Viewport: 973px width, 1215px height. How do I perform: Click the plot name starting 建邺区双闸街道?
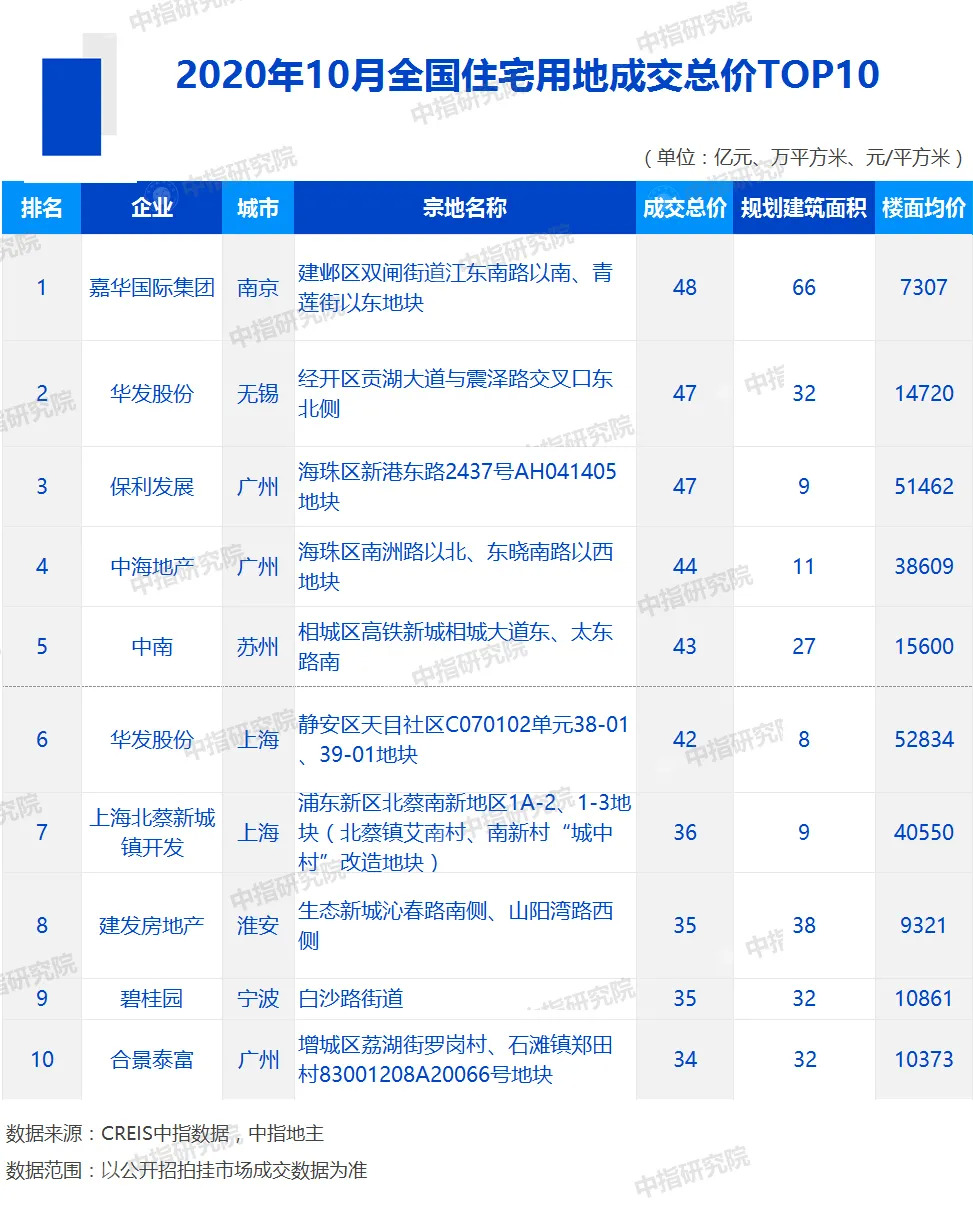[x=456, y=288]
